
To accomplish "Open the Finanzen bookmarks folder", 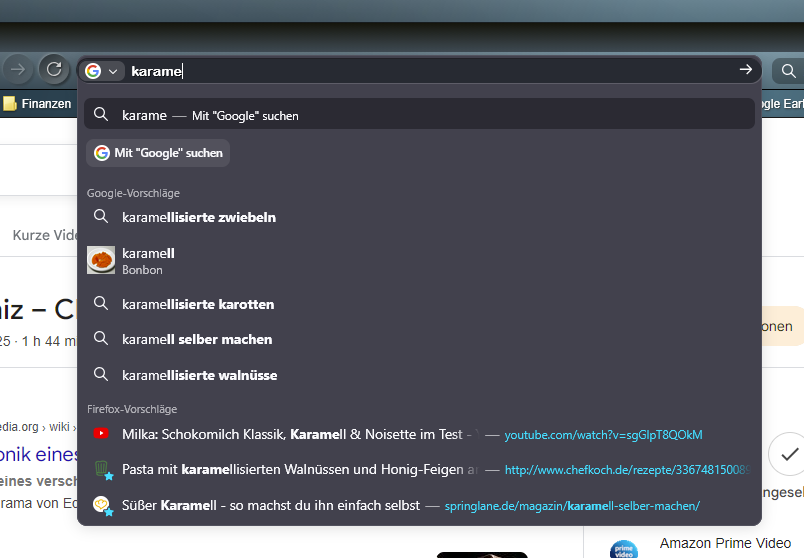I will pyautogui.click(x=37, y=104).
